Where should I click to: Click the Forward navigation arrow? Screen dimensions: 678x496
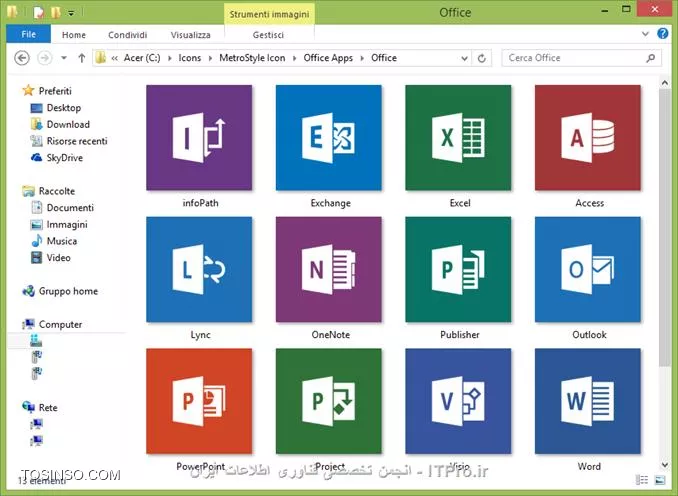tap(45, 58)
